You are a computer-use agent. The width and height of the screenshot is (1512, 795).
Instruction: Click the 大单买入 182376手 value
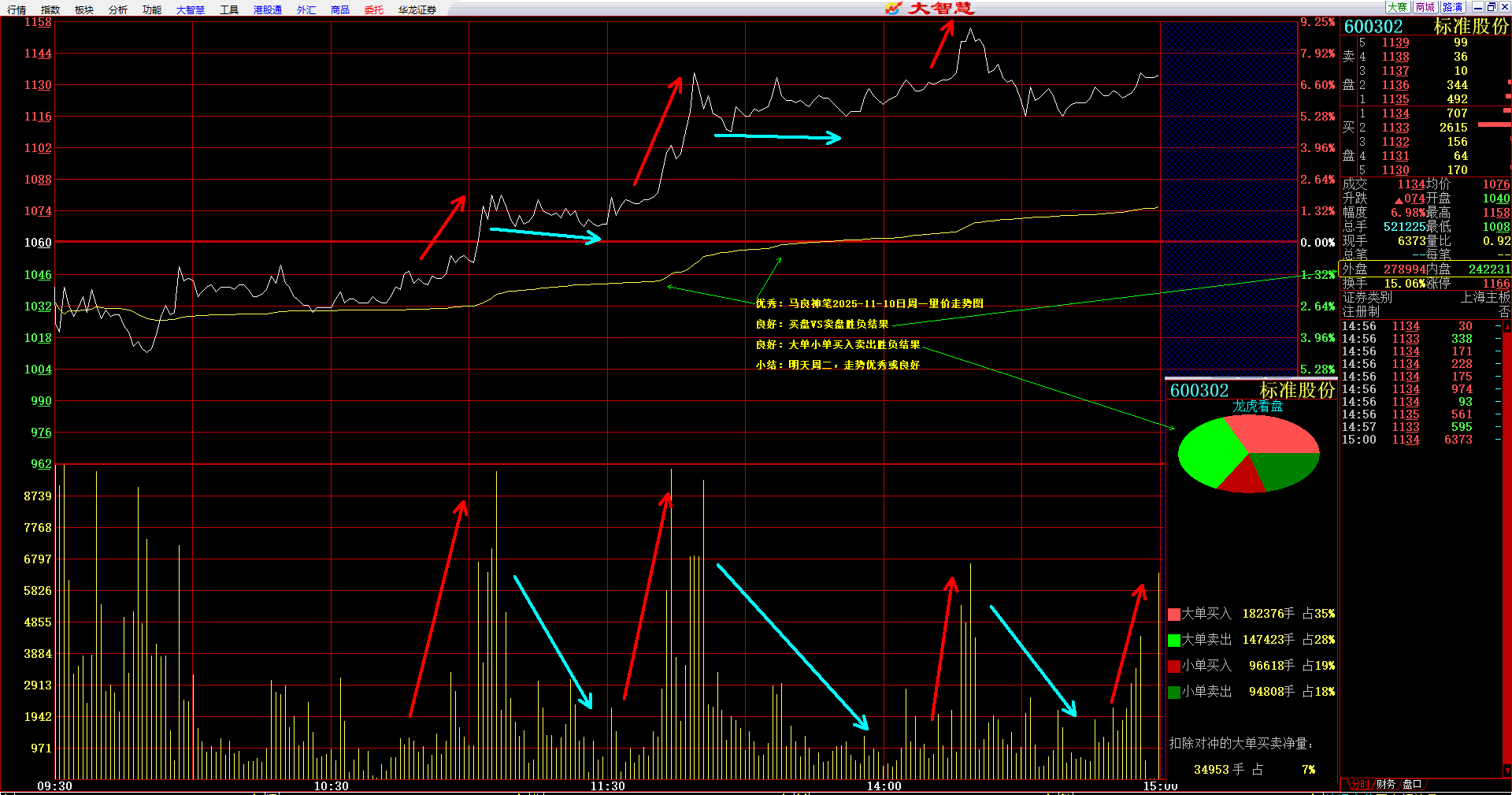pos(1269,614)
